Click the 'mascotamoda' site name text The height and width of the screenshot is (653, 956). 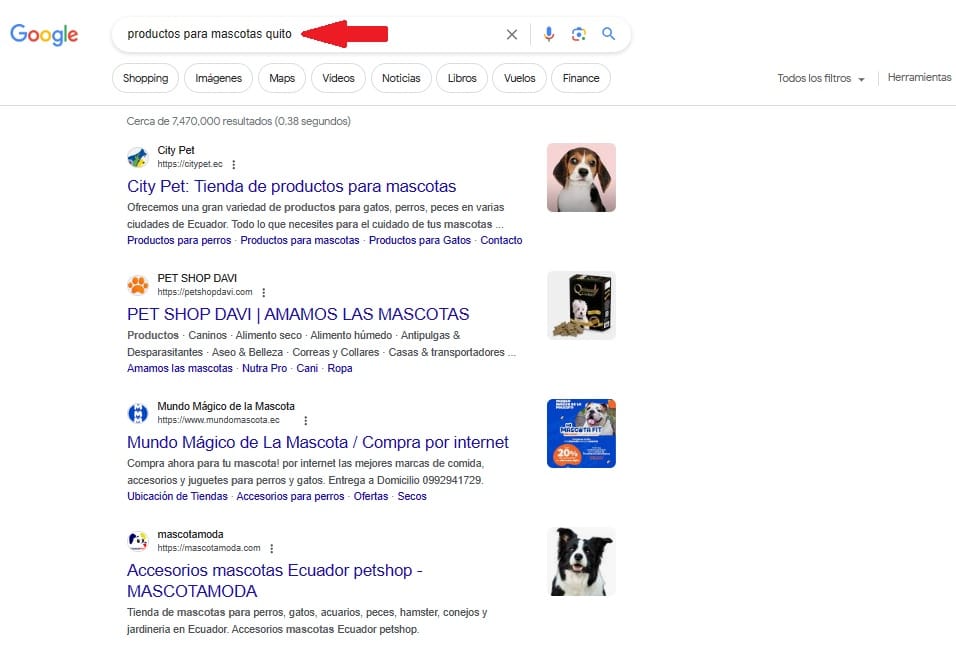click(190, 534)
